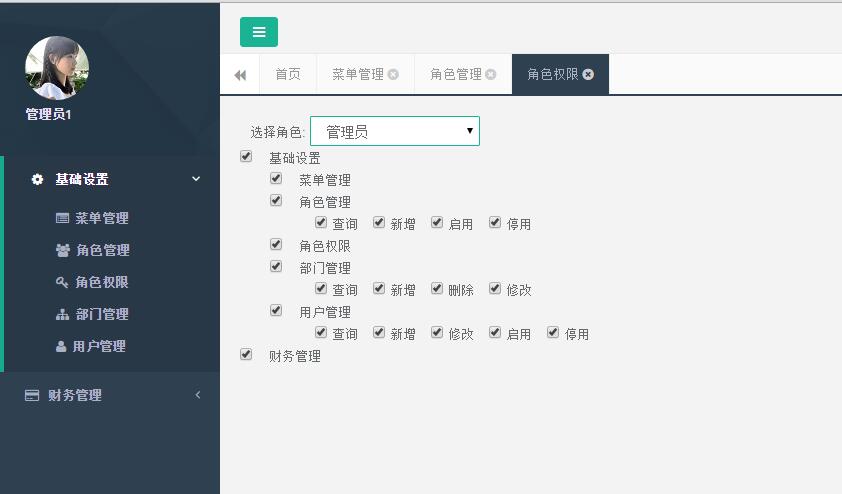Click the 财务管理 credit card icon
The width and height of the screenshot is (842, 494).
[32, 395]
